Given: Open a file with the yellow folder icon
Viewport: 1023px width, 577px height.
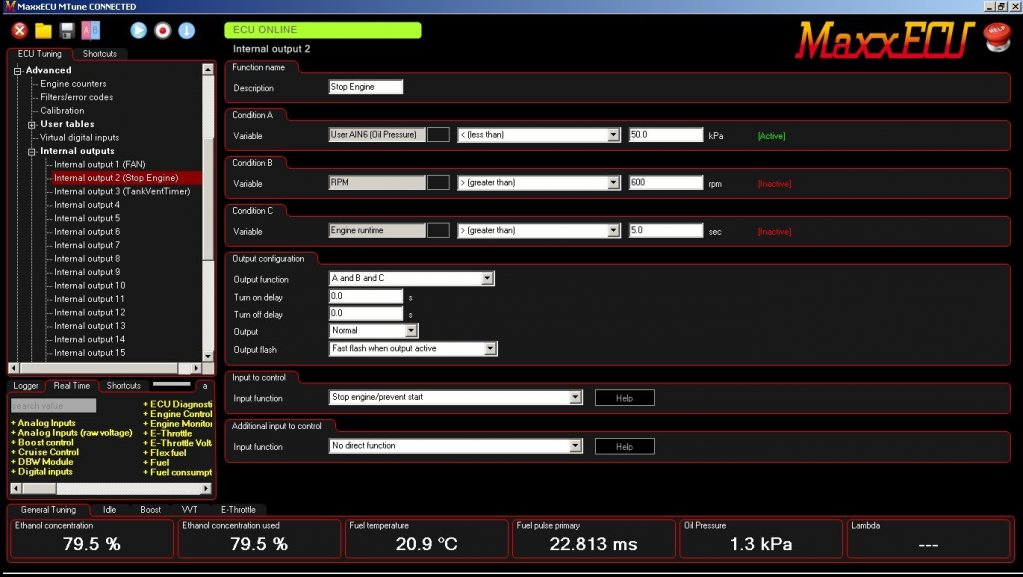Looking at the screenshot, I should click(x=43, y=31).
